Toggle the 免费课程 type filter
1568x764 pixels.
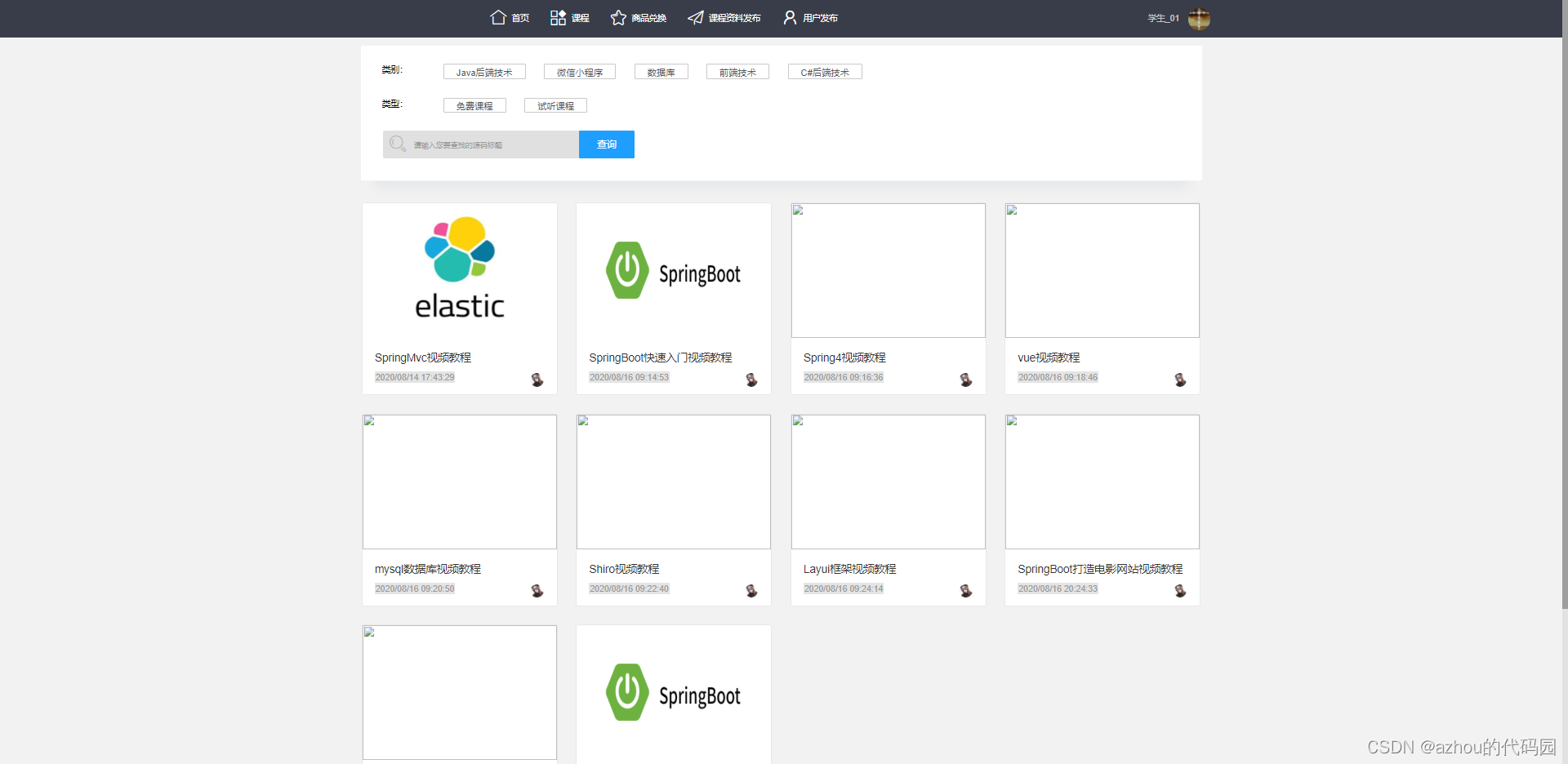pos(474,105)
